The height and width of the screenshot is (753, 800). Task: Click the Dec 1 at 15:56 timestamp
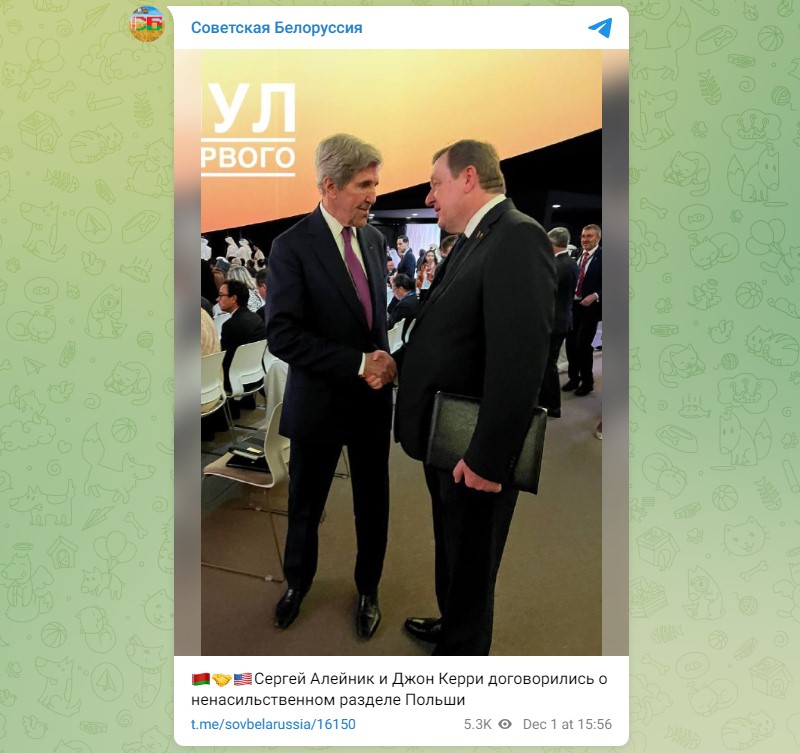coord(567,724)
